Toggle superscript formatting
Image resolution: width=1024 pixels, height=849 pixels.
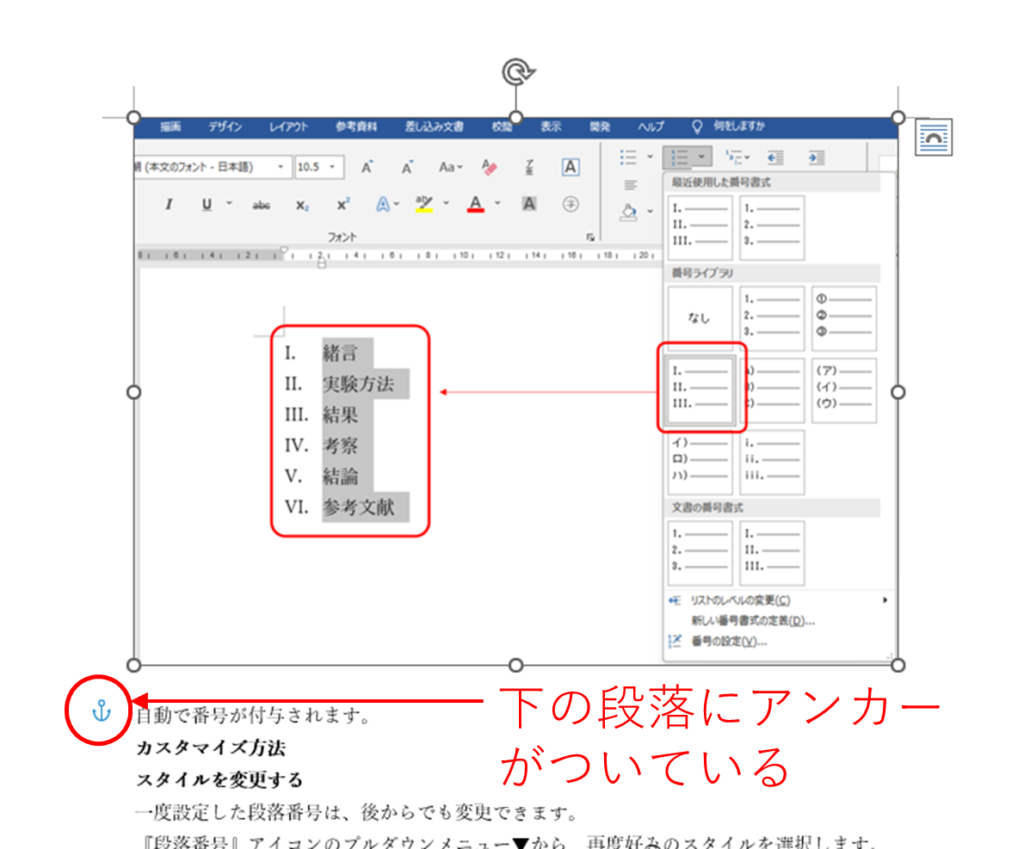click(343, 204)
